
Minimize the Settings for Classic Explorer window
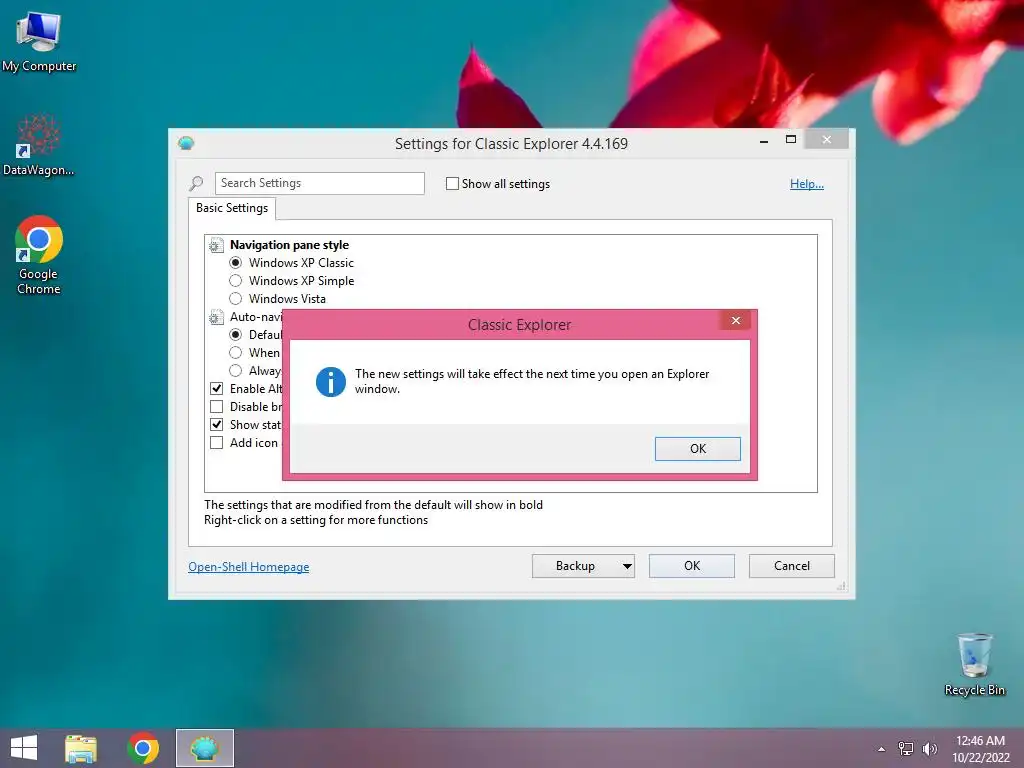[x=763, y=140]
